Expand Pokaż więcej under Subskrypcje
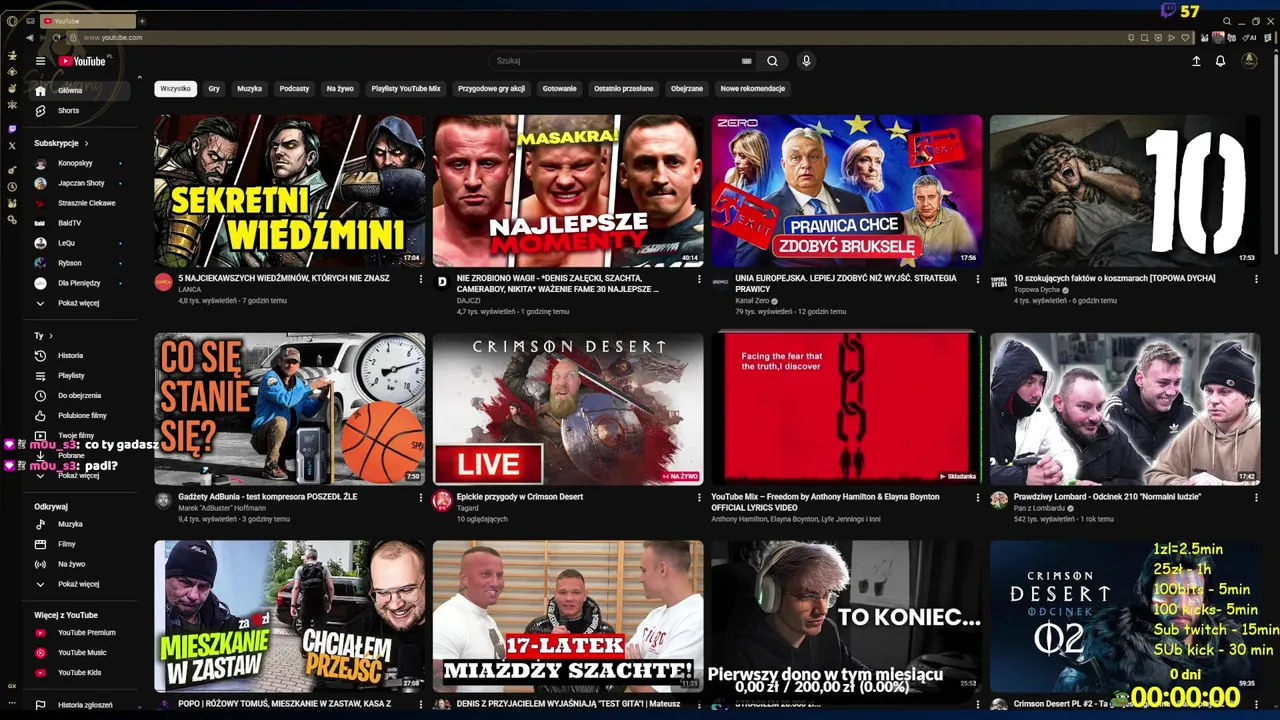1280x720 pixels. [80, 303]
